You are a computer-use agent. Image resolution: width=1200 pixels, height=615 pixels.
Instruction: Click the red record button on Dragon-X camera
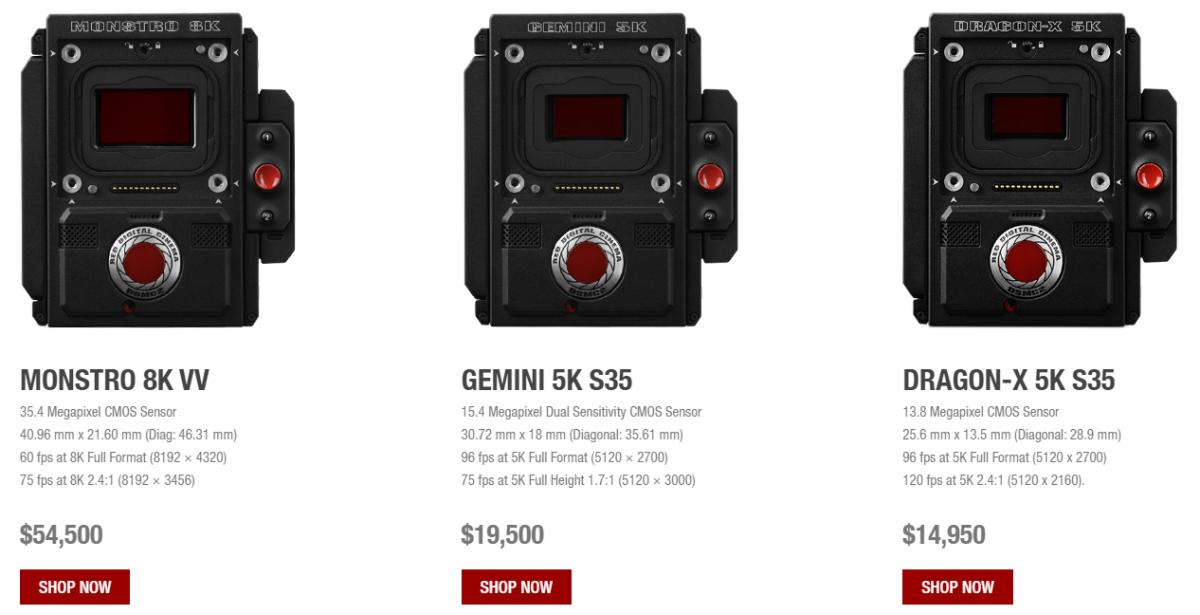pos(1150,176)
